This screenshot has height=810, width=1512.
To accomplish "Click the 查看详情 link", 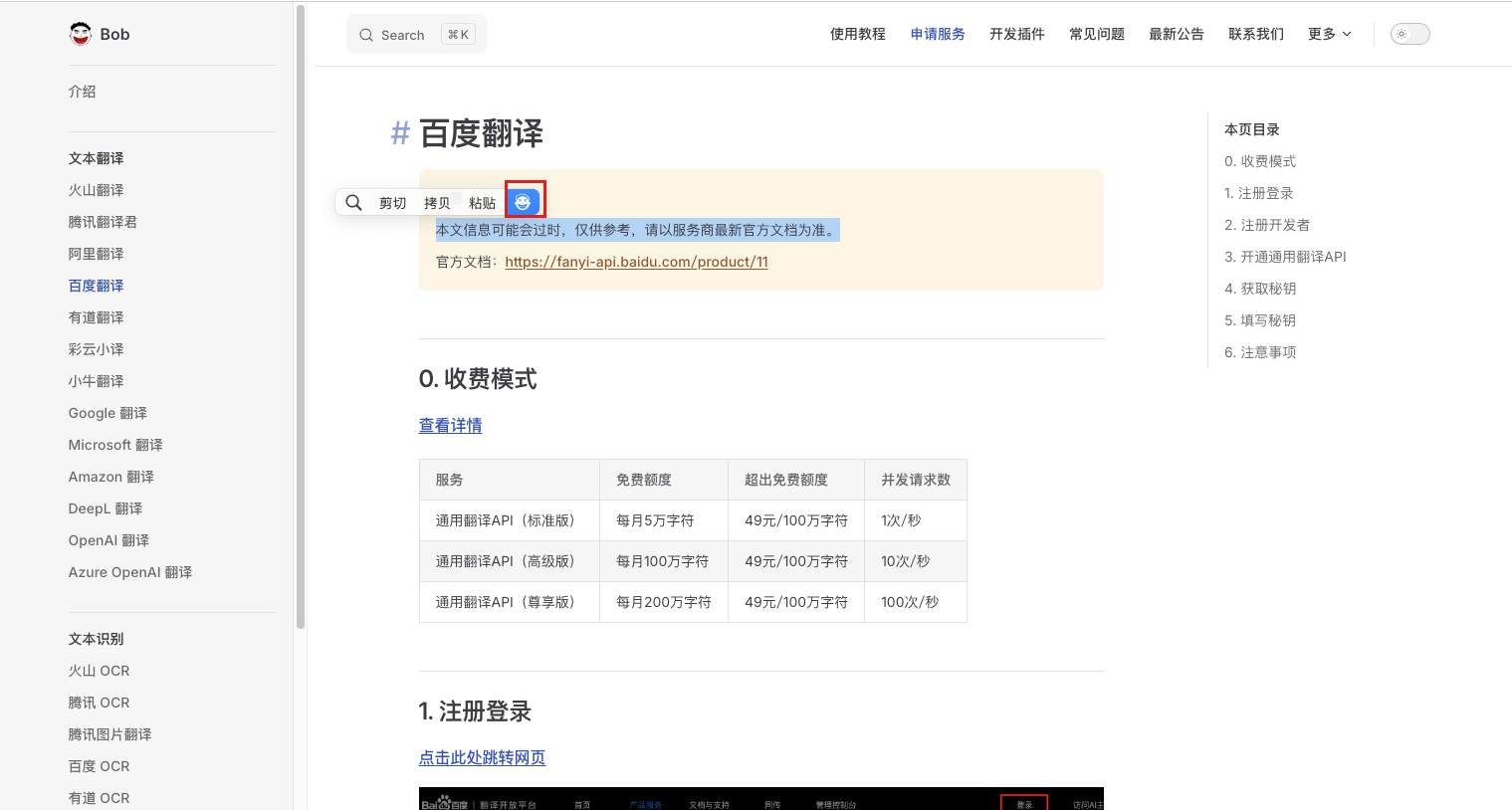I will point(450,425).
